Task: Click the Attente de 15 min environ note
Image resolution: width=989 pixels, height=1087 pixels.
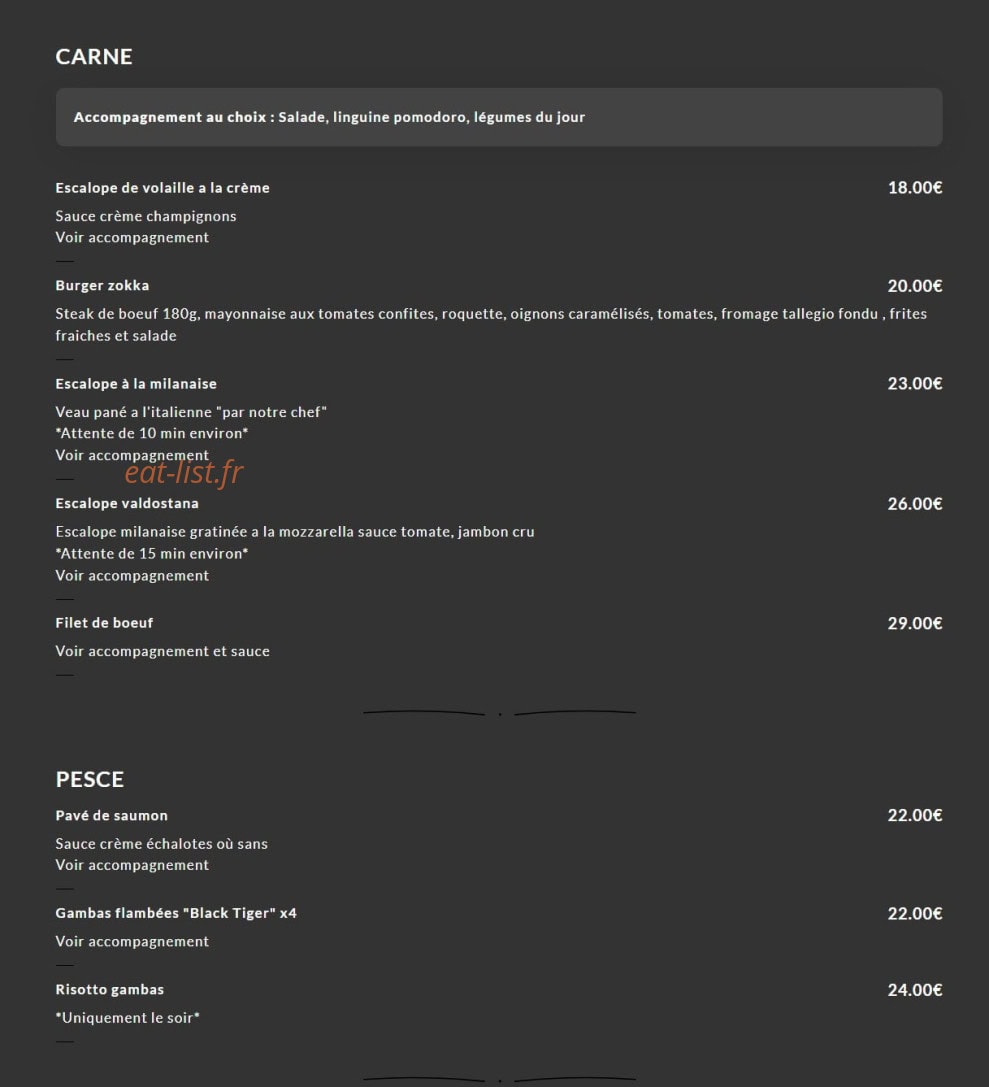Action: [152, 553]
